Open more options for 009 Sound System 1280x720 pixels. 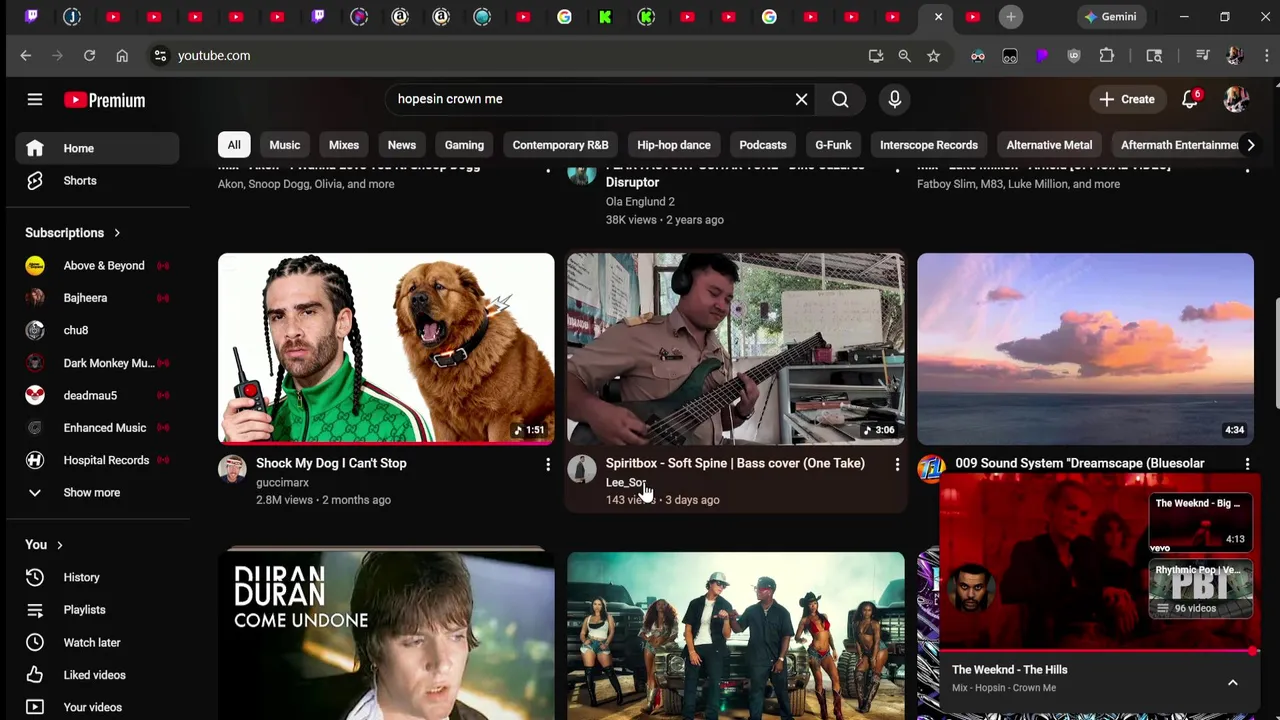1247,465
